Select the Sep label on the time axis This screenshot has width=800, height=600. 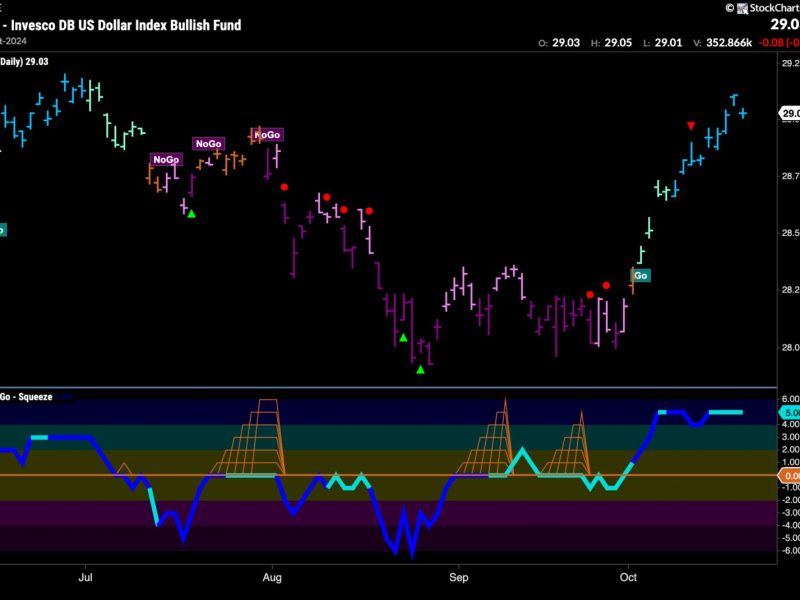459,578
